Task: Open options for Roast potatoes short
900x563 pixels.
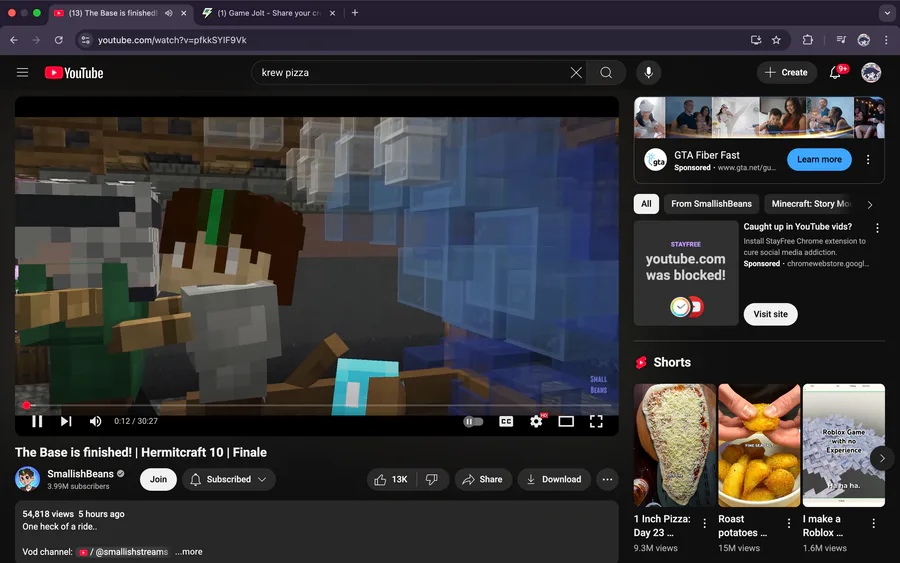Action: pos(789,523)
